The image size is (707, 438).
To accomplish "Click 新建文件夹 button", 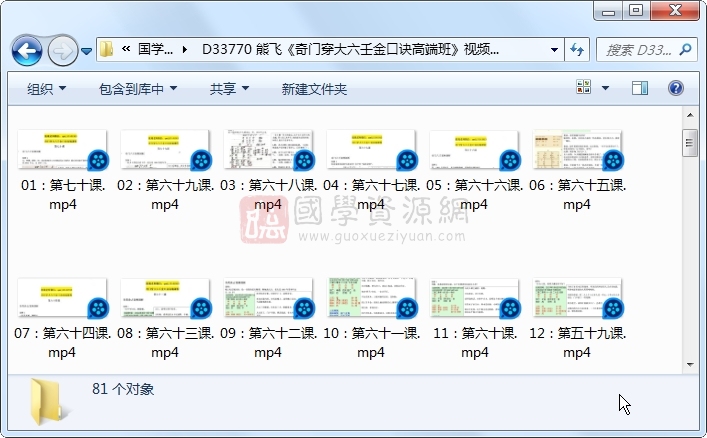I will click(x=314, y=89).
